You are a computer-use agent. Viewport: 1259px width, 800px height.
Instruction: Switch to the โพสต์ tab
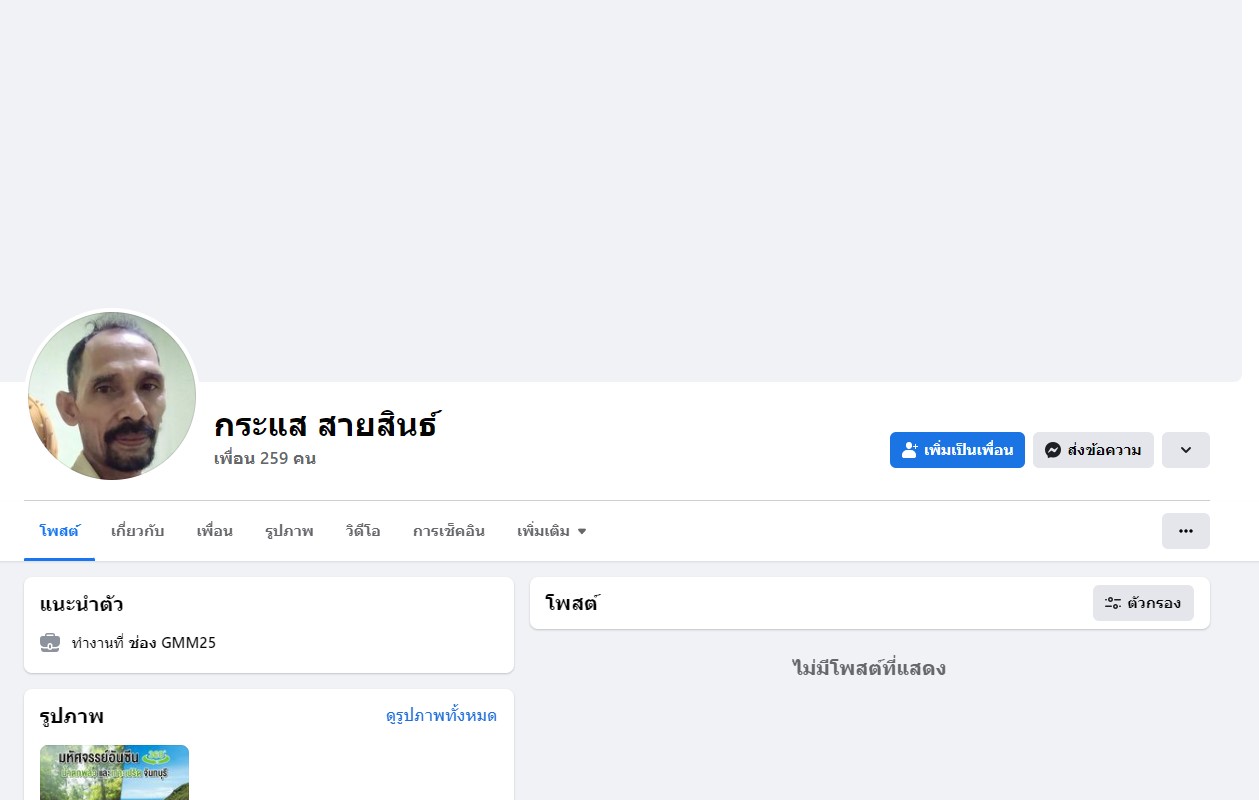point(59,531)
